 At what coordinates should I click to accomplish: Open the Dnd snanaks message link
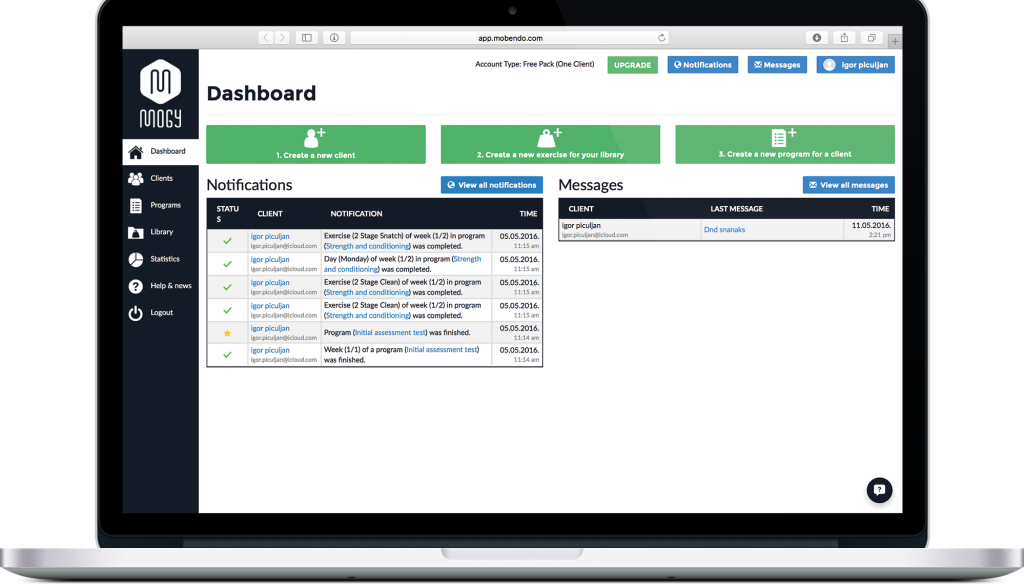click(724, 230)
